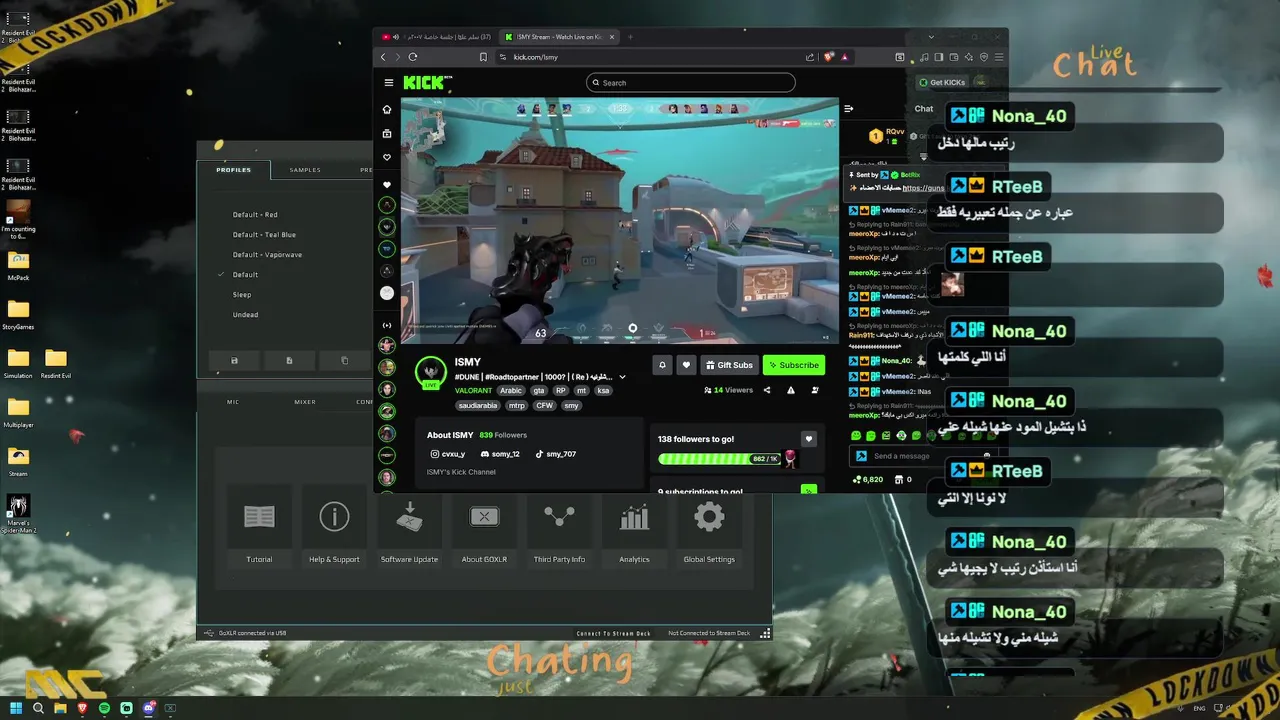This screenshot has width=1280, height=720.
Task: Collapse the Kick chat panel icon
Action: [x=849, y=109]
